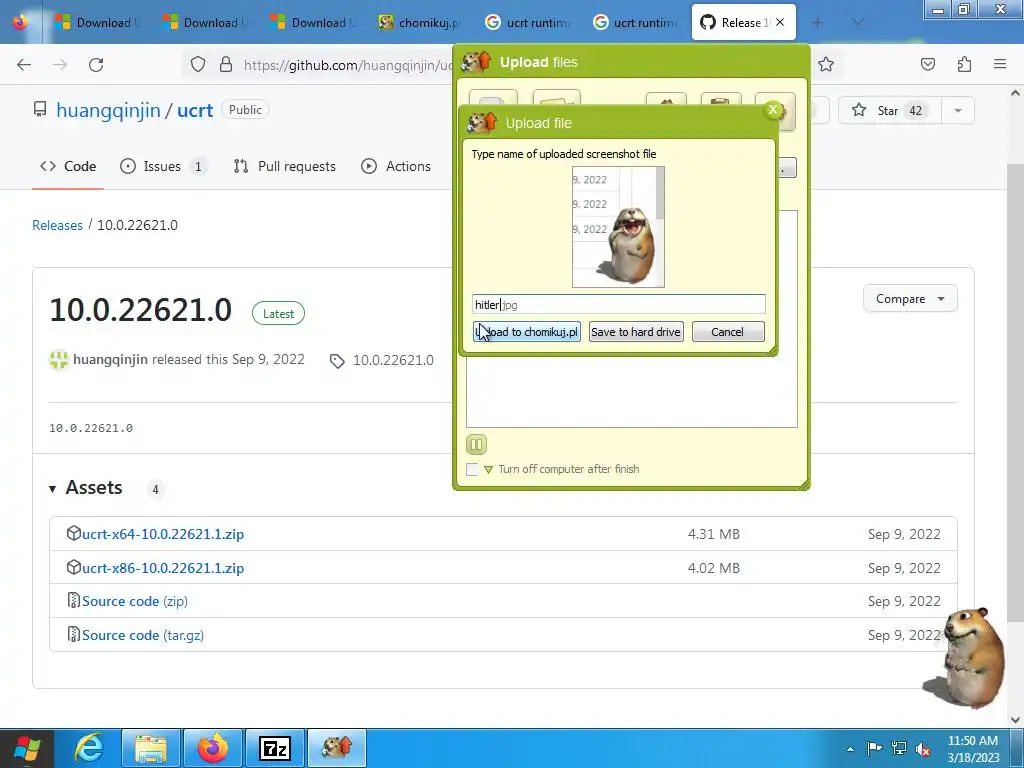Switch to second ucrt runtime Google tab
Viewport: 1024px width, 768px height.
coord(635,23)
